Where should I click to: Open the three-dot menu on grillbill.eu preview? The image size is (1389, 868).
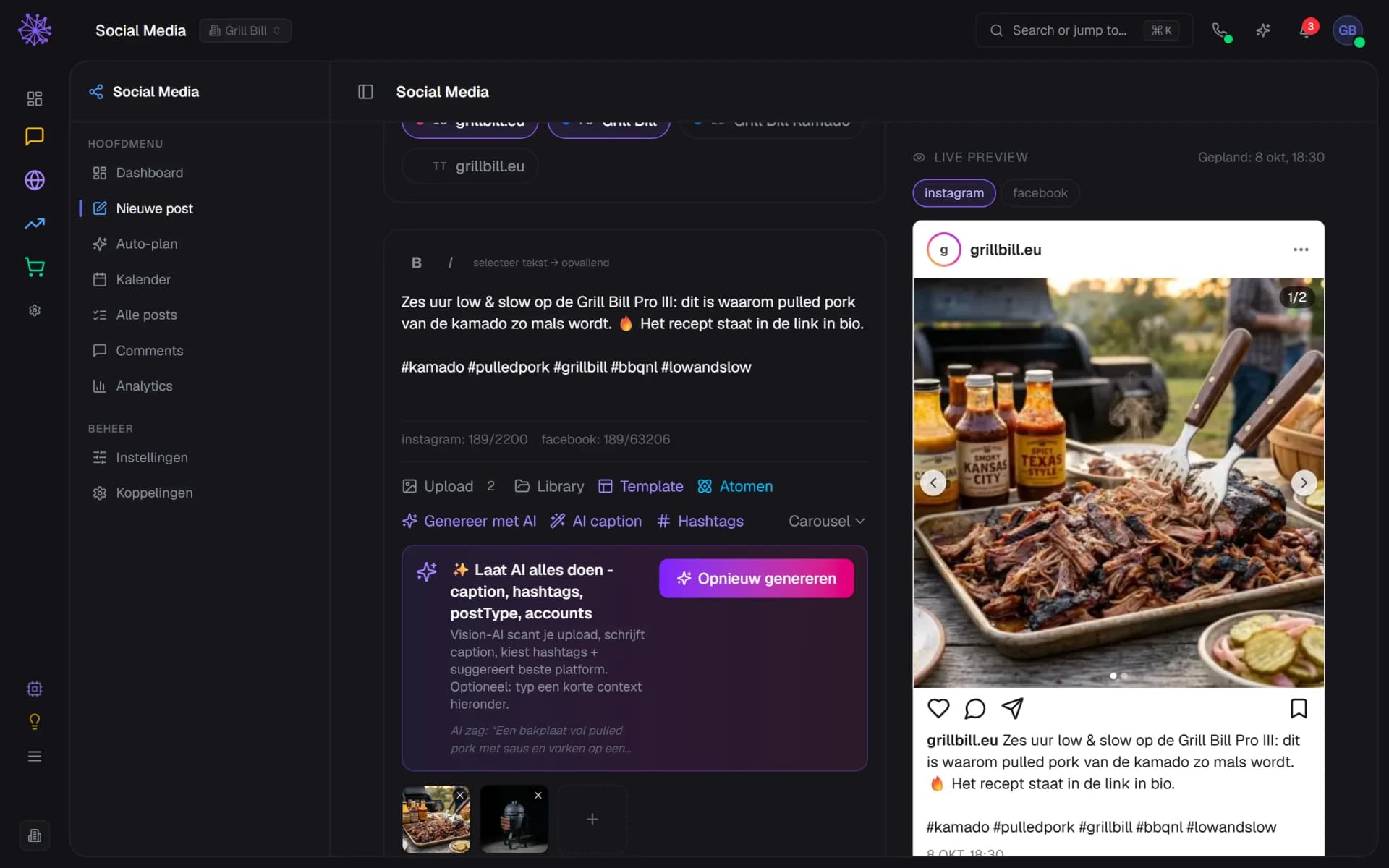pos(1301,250)
